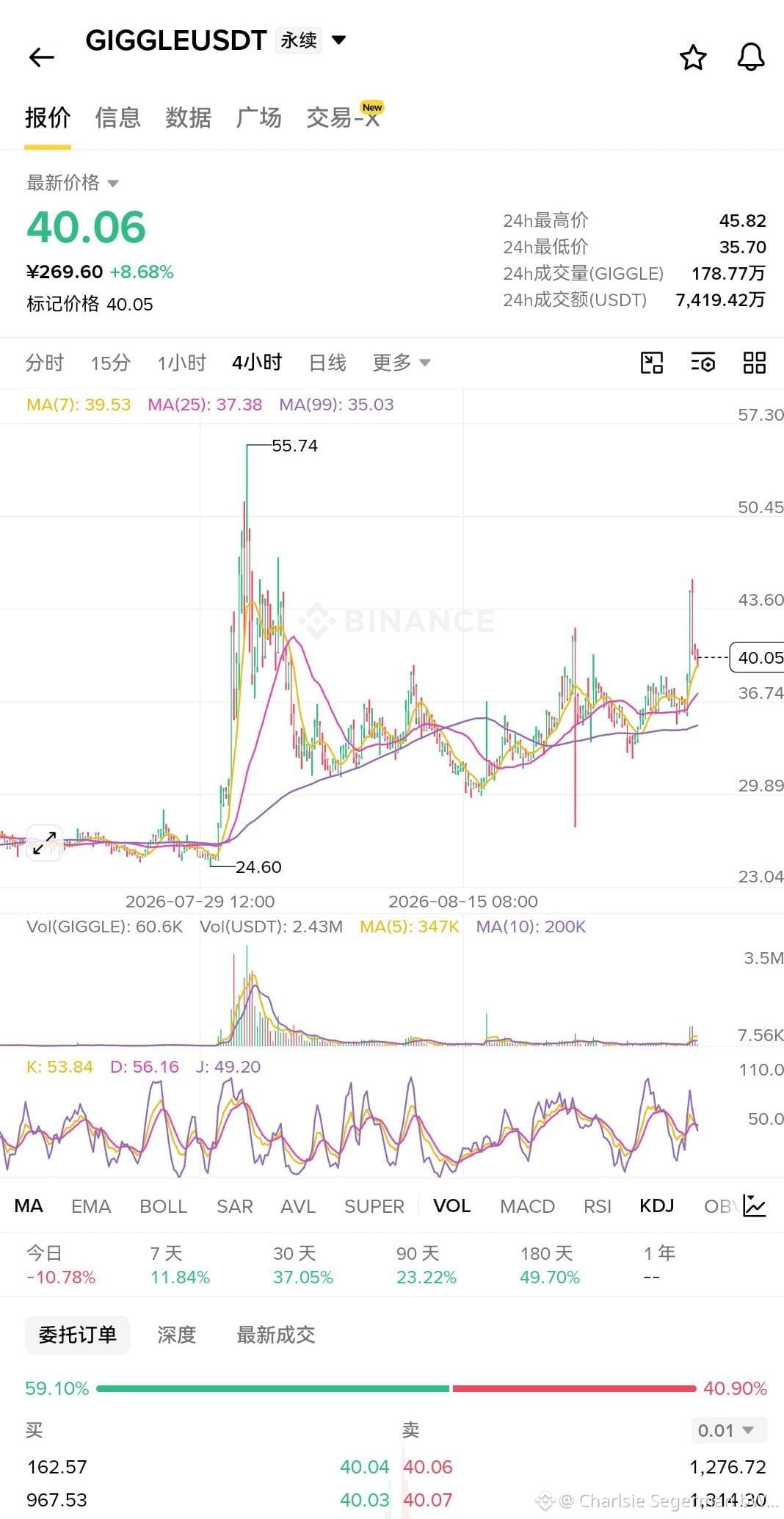Screen dimensions: 784x1519
Task: Toggle the KDJ sub-indicator
Action: click(656, 1206)
